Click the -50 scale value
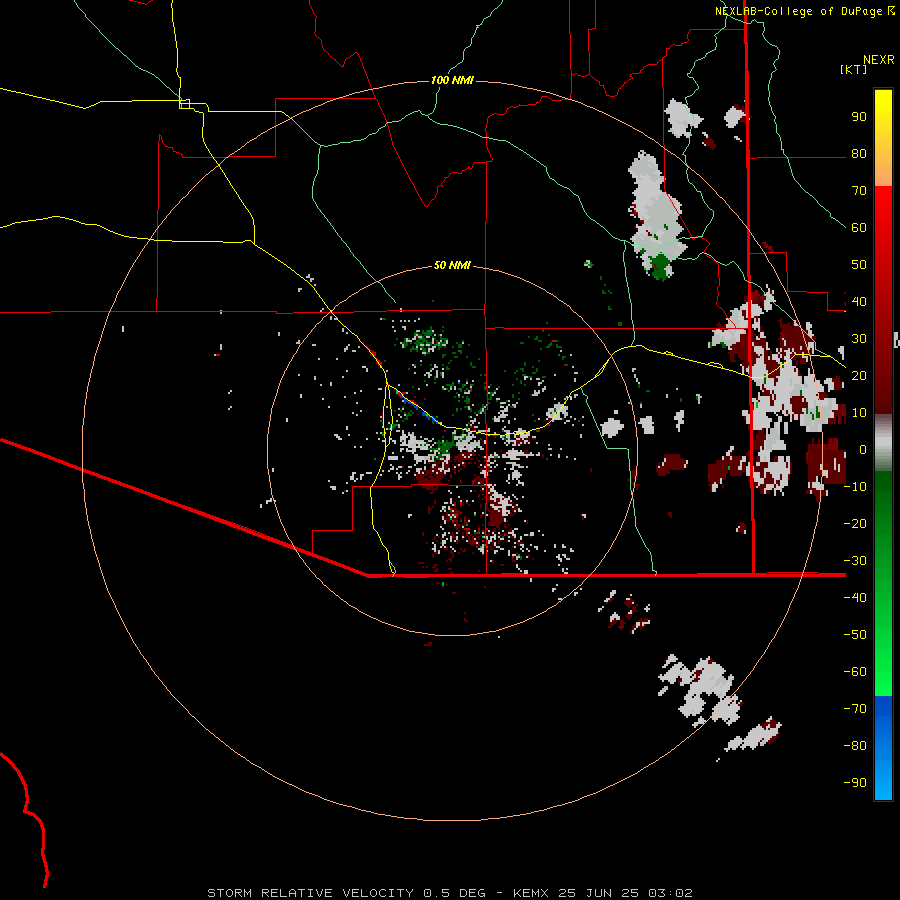Image resolution: width=900 pixels, height=900 pixels. click(x=855, y=635)
